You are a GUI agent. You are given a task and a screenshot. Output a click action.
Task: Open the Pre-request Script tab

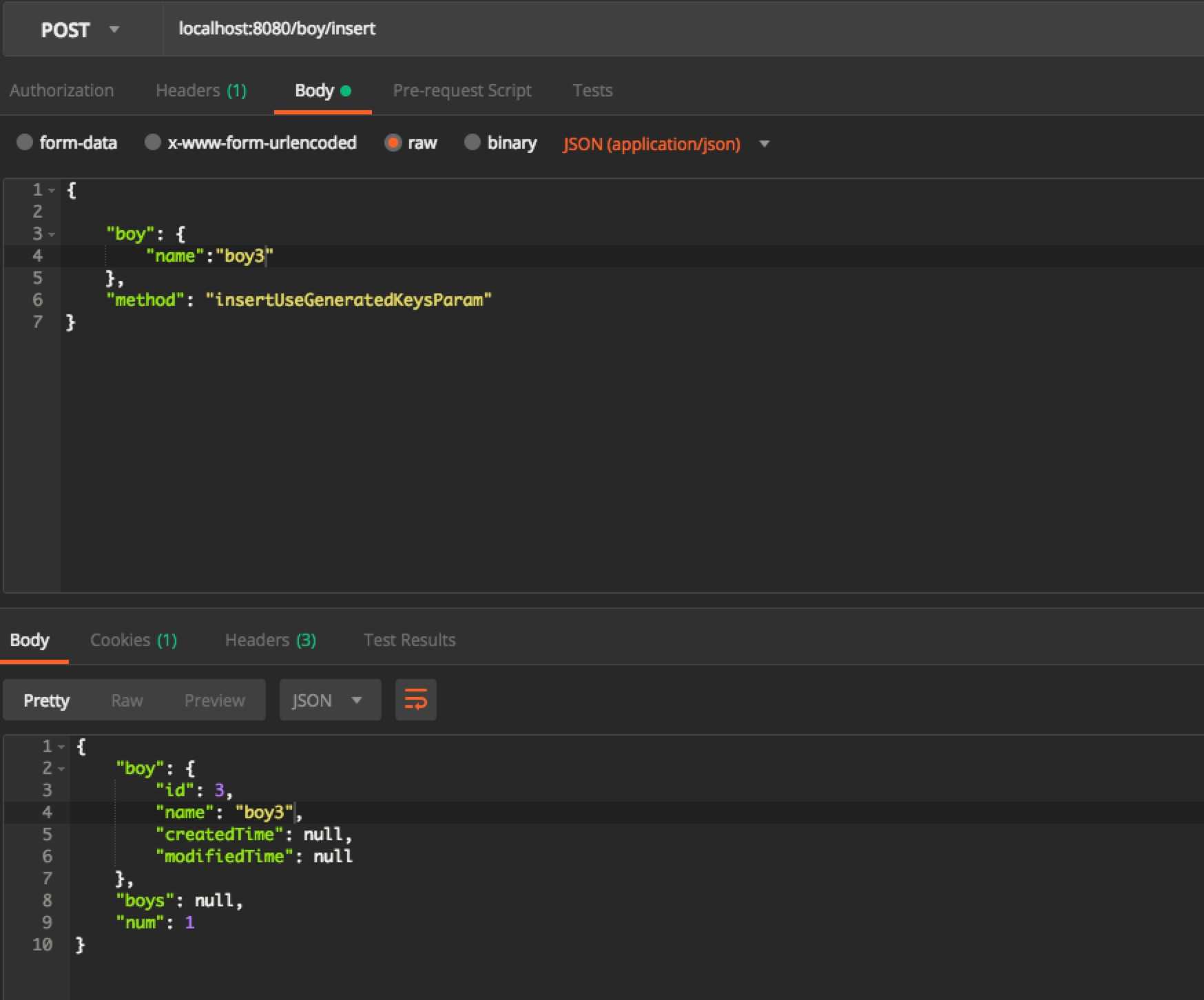[x=462, y=91]
